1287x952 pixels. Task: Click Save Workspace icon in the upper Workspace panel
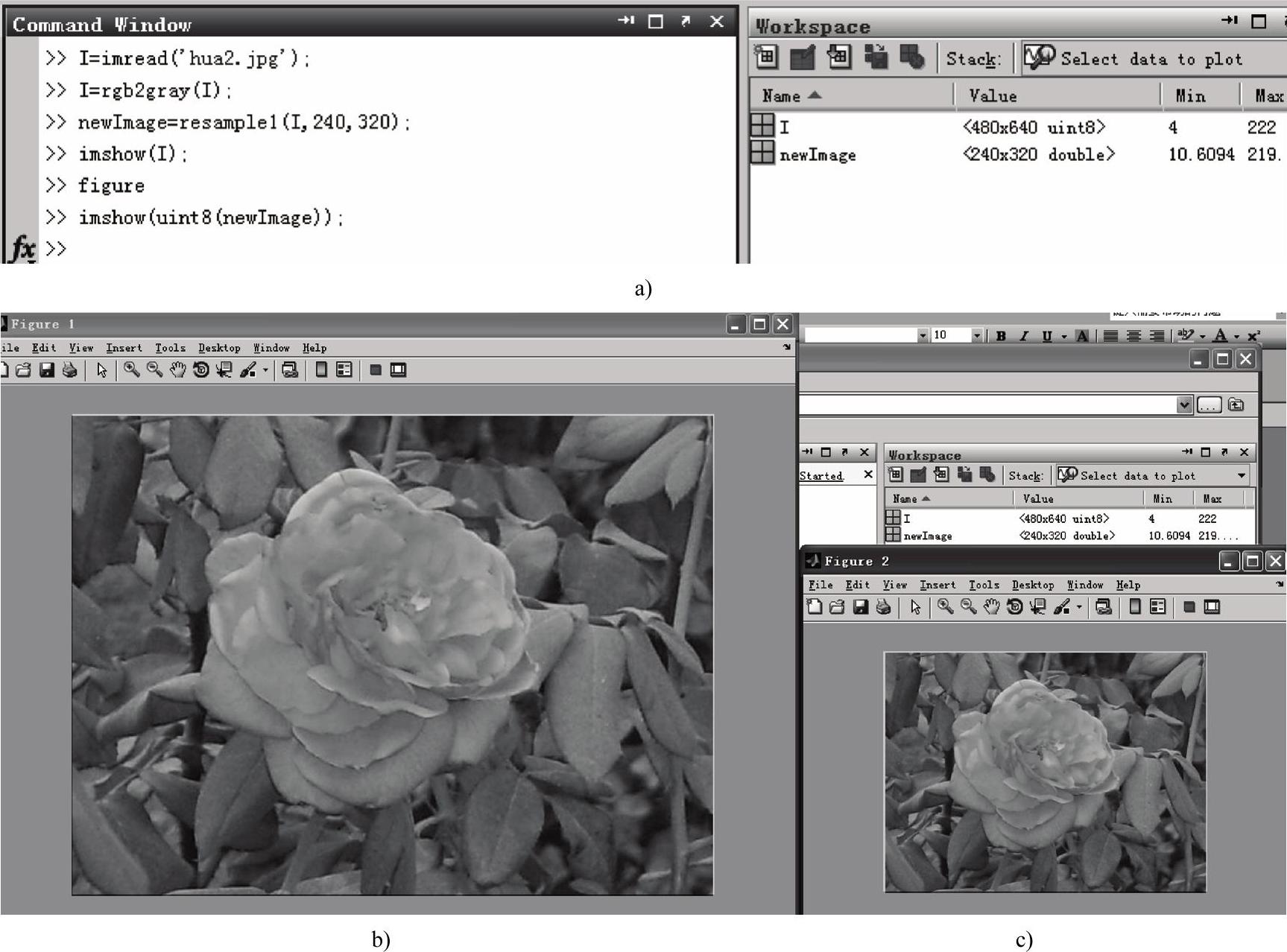pyautogui.click(x=876, y=57)
